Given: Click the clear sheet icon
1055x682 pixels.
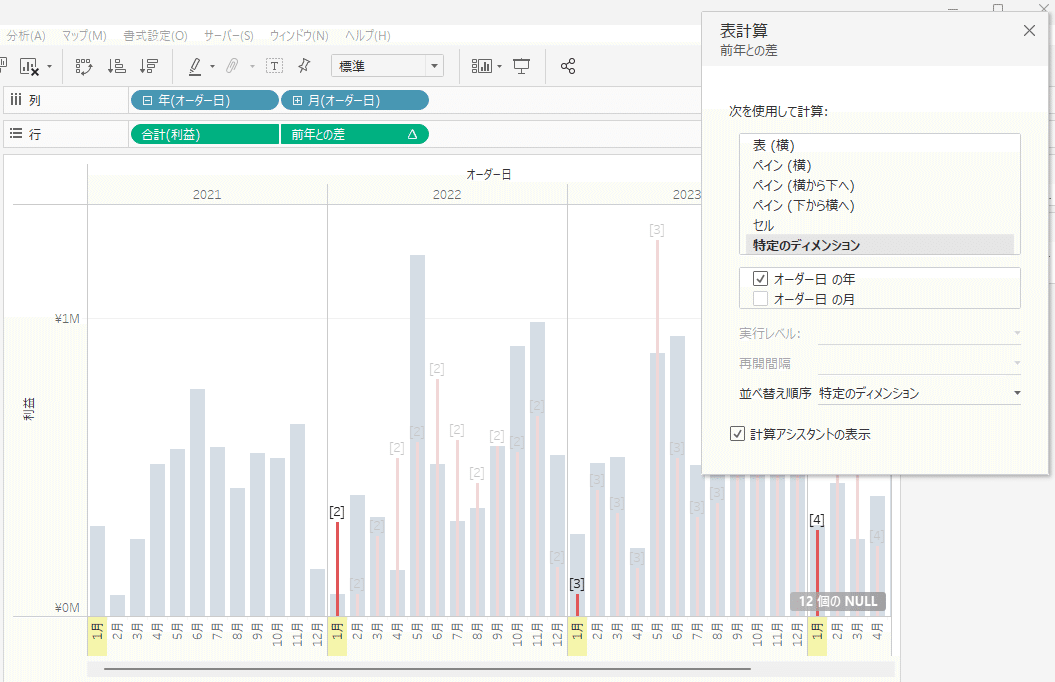Looking at the screenshot, I should pyautogui.click(x=29, y=66).
